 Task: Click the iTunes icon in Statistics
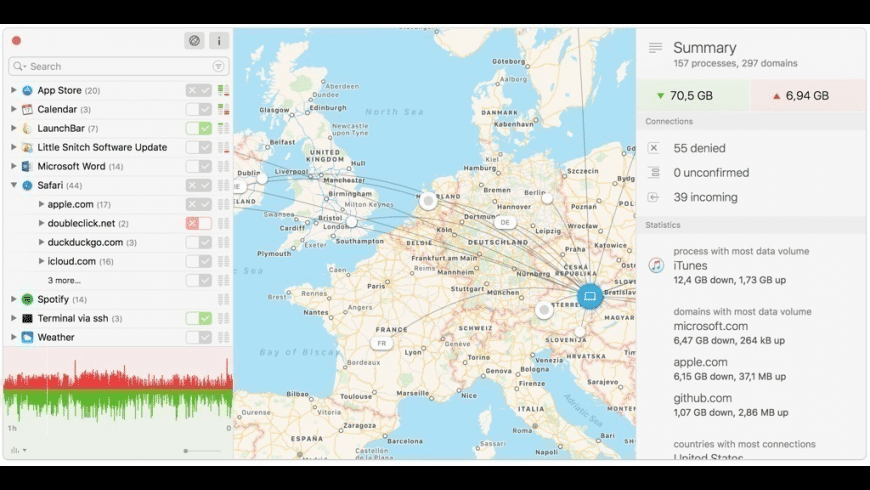point(656,265)
